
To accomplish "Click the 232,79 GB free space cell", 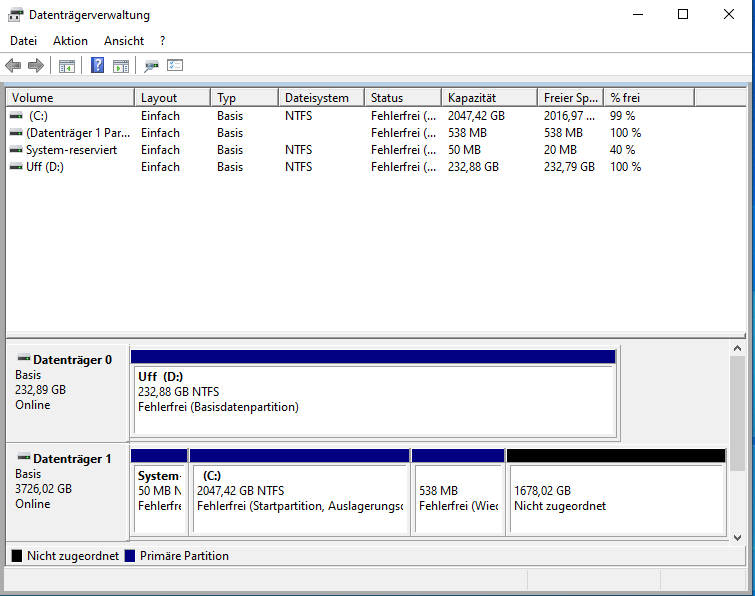I will tap(569, 167).
